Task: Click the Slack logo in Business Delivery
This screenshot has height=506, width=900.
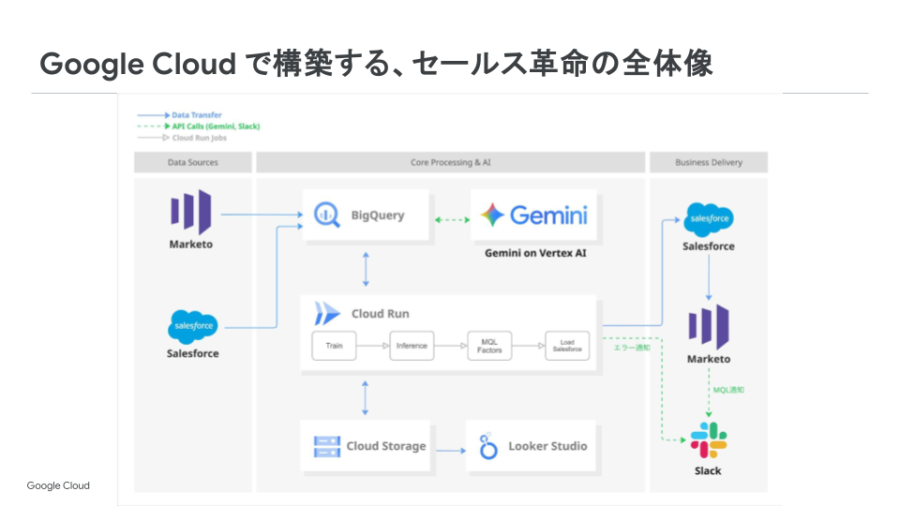Action: pyautogui.click(x=708, y=441)
